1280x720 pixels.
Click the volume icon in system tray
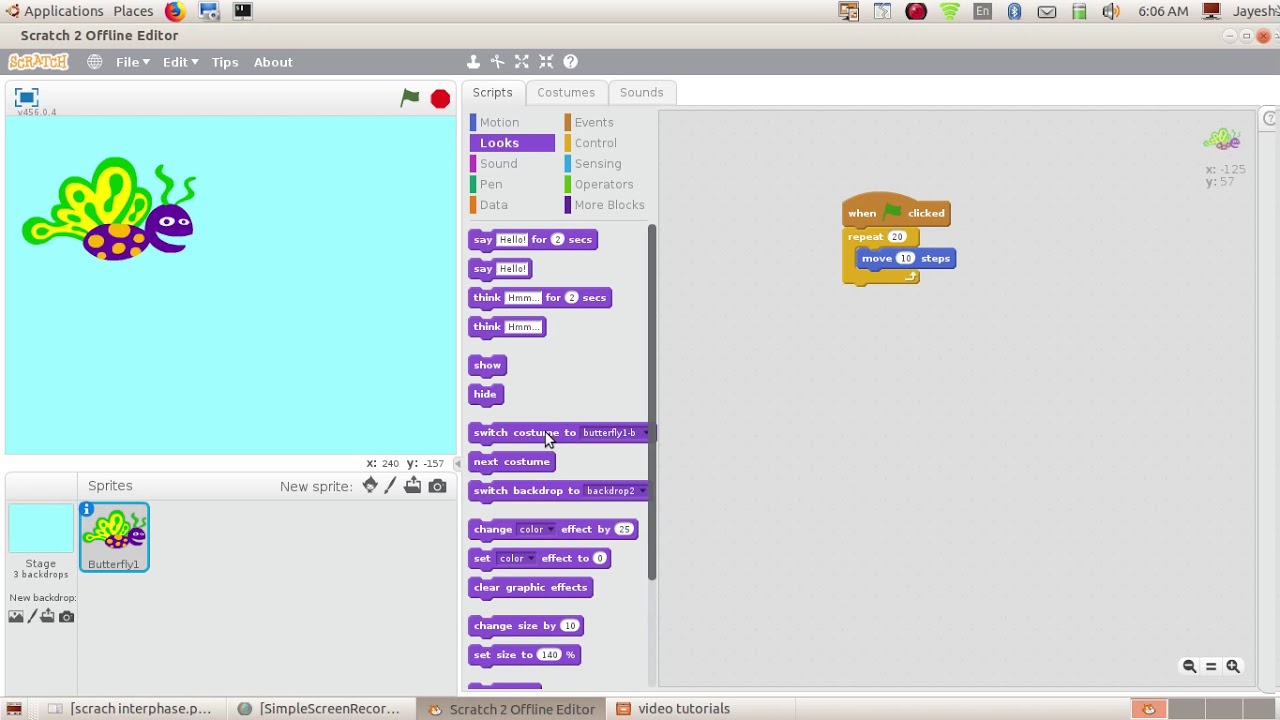coord(1111,11)
